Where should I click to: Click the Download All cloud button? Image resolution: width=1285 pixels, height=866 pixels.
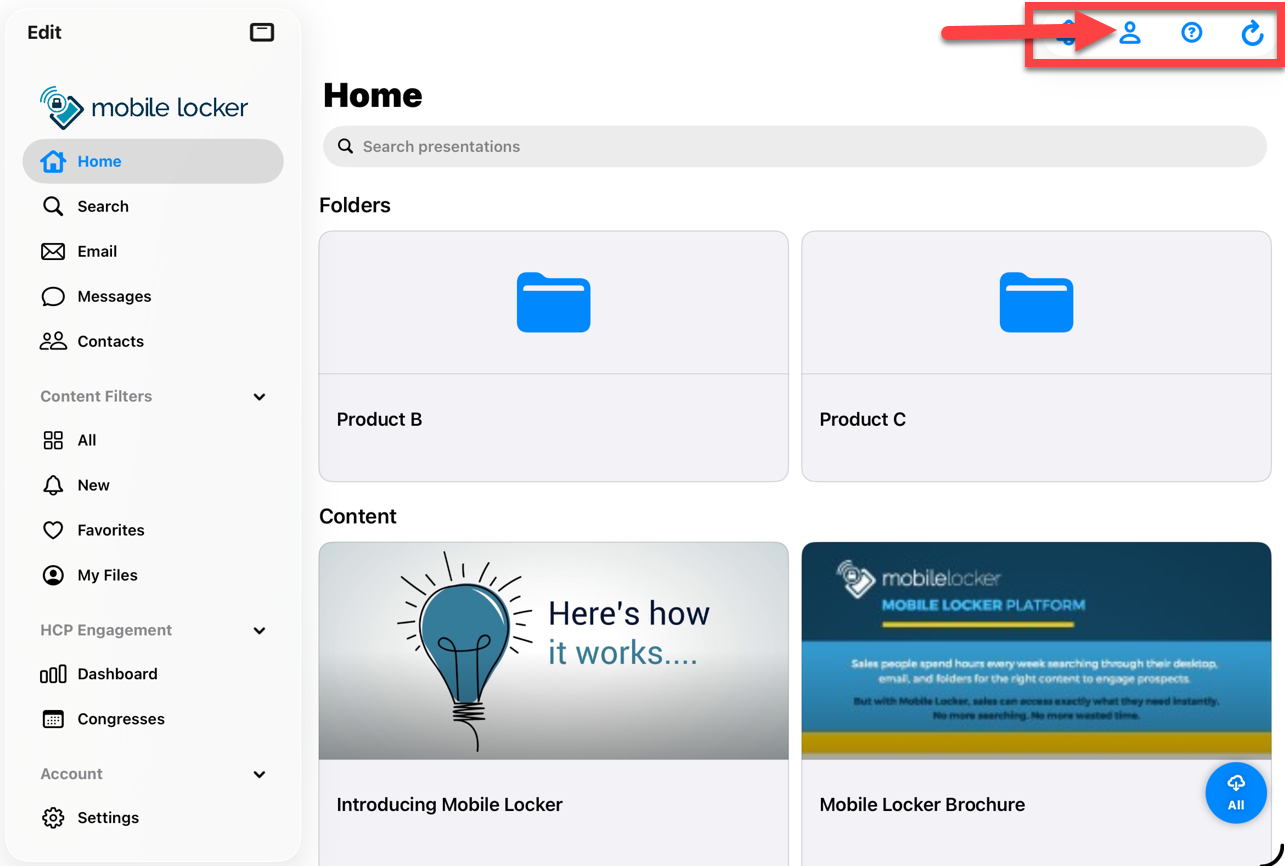tap(1236, 793)
